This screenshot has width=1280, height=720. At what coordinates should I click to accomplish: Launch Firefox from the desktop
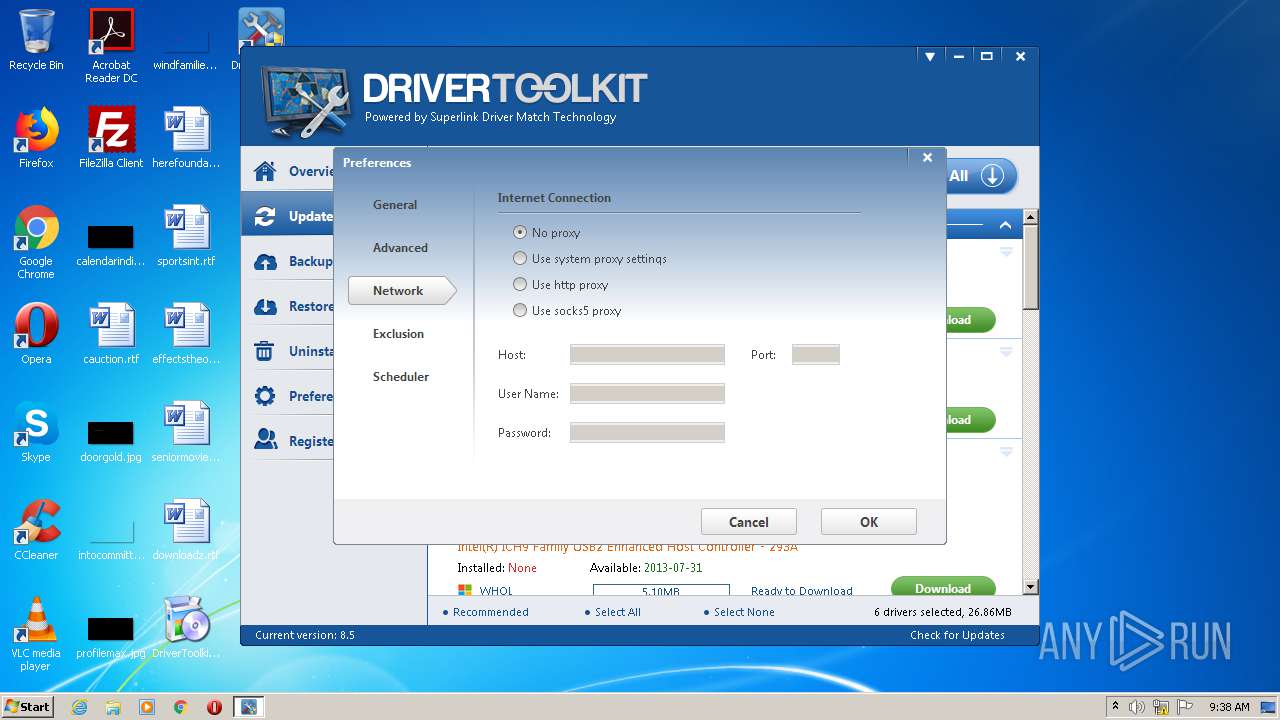click(36, 138)
